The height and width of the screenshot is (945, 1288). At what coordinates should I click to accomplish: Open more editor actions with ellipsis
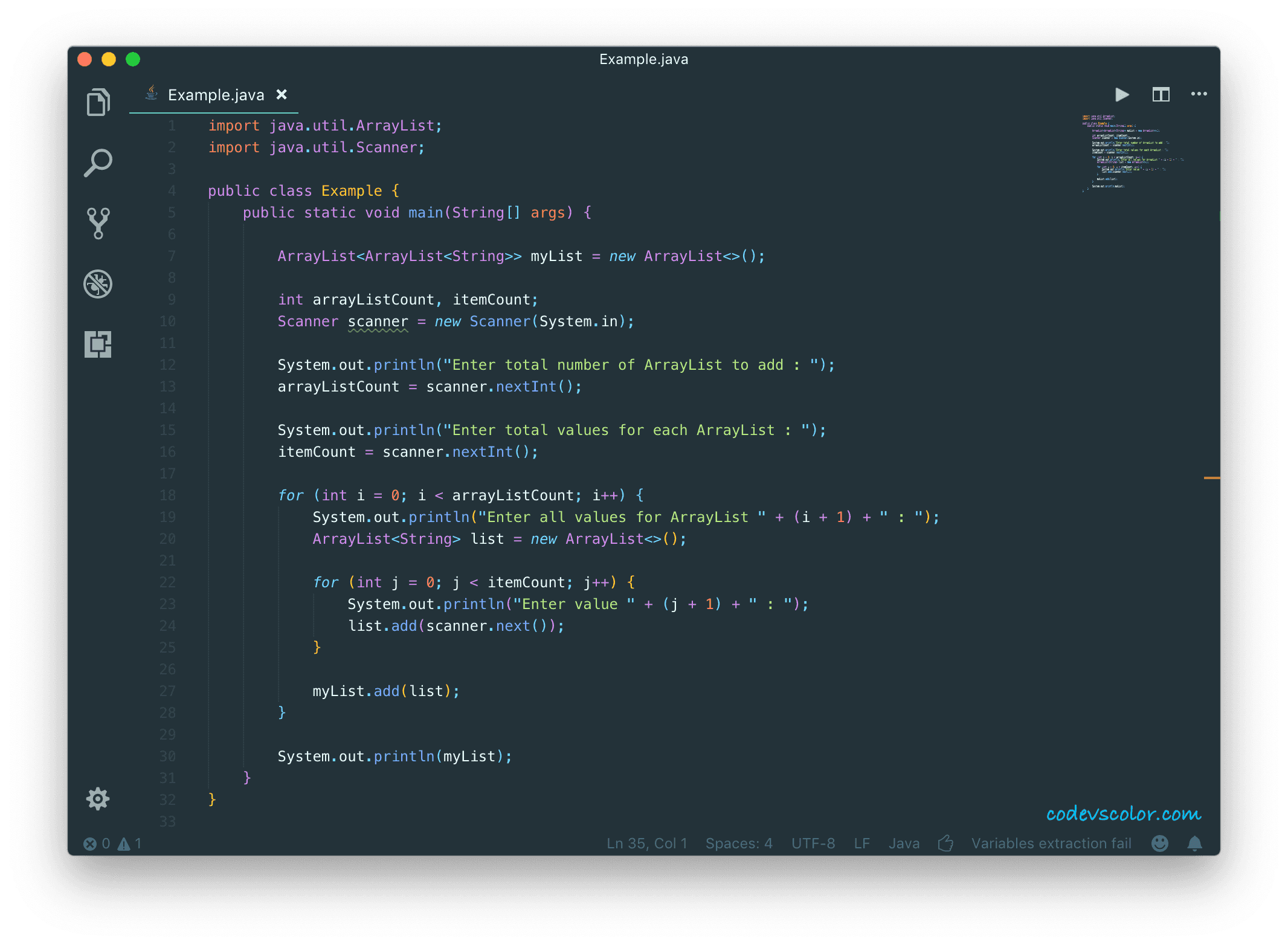(1199, 94)
